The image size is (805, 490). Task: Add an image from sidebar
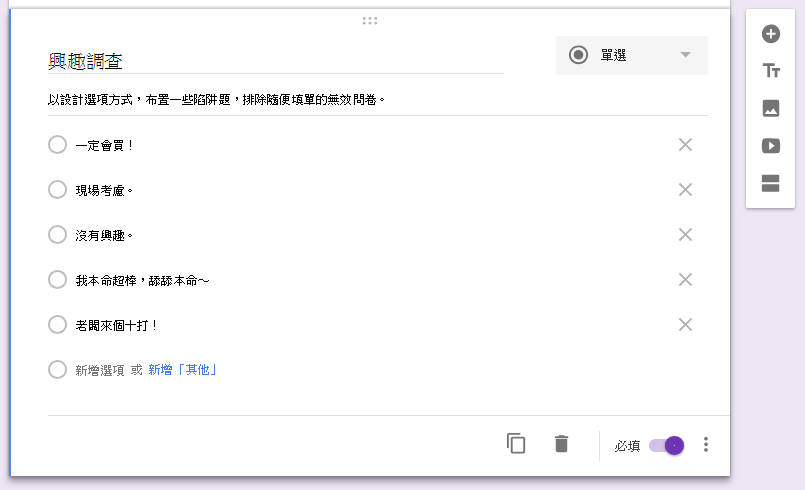771,108
